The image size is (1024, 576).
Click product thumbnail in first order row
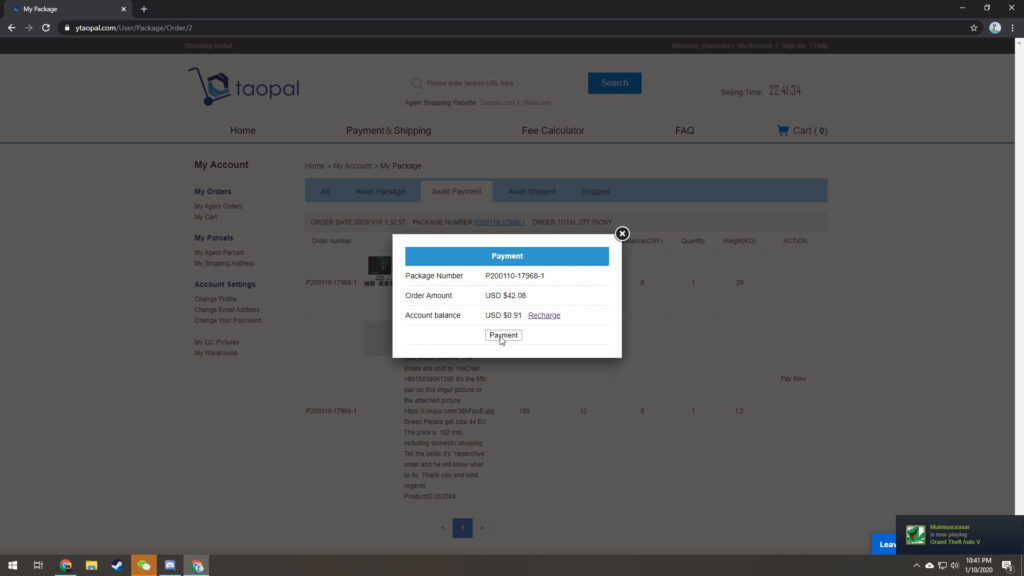pyautogui.click(x=379, y=271)
